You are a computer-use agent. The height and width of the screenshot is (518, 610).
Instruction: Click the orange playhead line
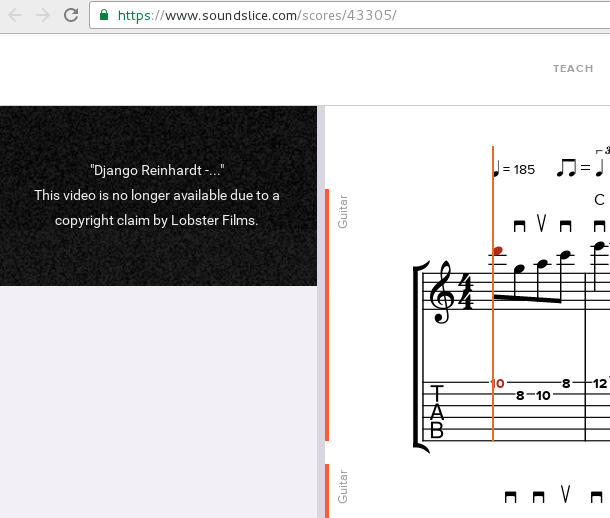493,294
